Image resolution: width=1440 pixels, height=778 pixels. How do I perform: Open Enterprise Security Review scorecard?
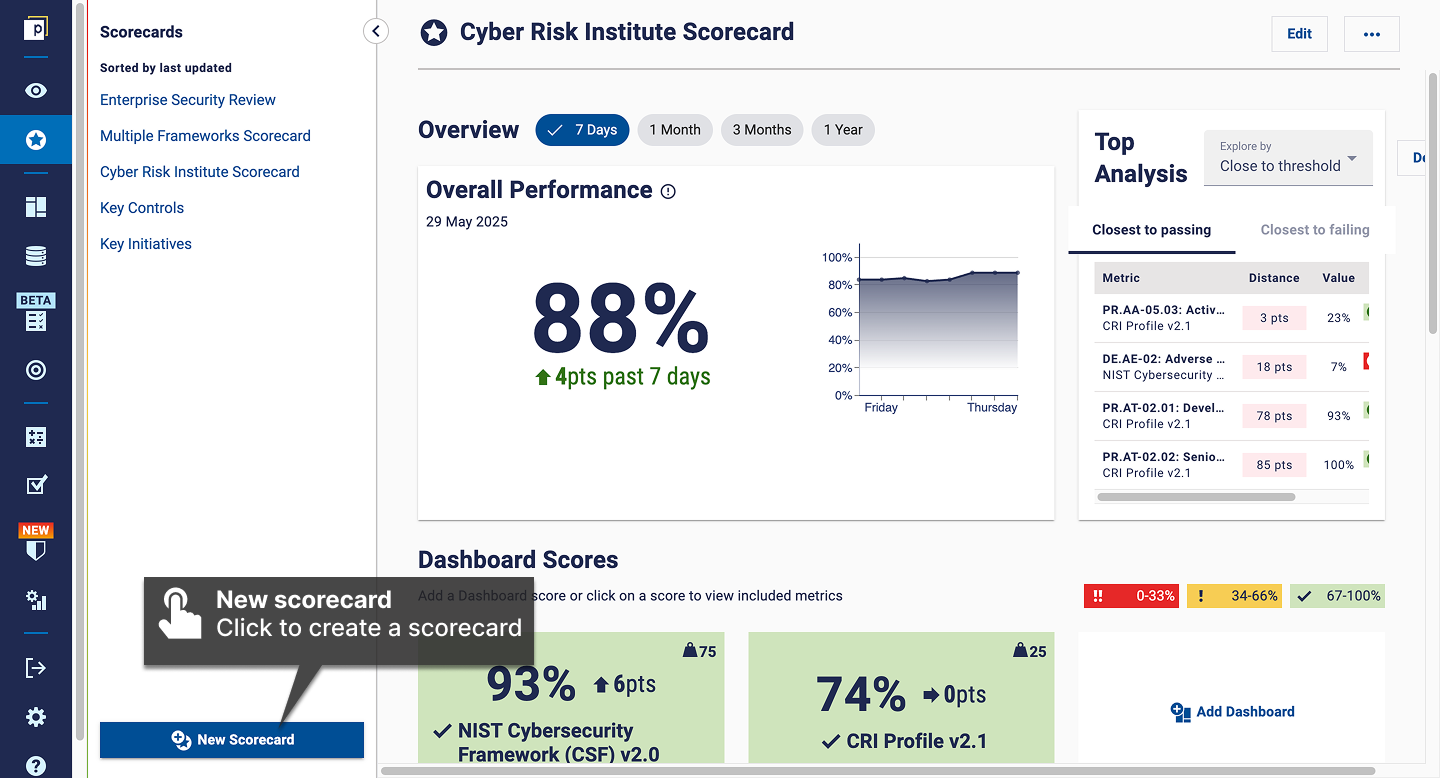(188, 100)
